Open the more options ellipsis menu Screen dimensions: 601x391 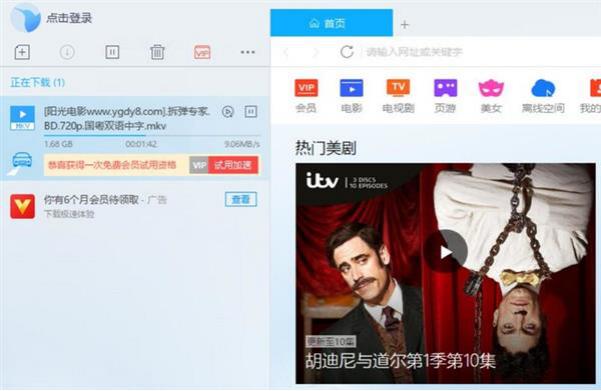pyautogui.click(x=248, y=52)
